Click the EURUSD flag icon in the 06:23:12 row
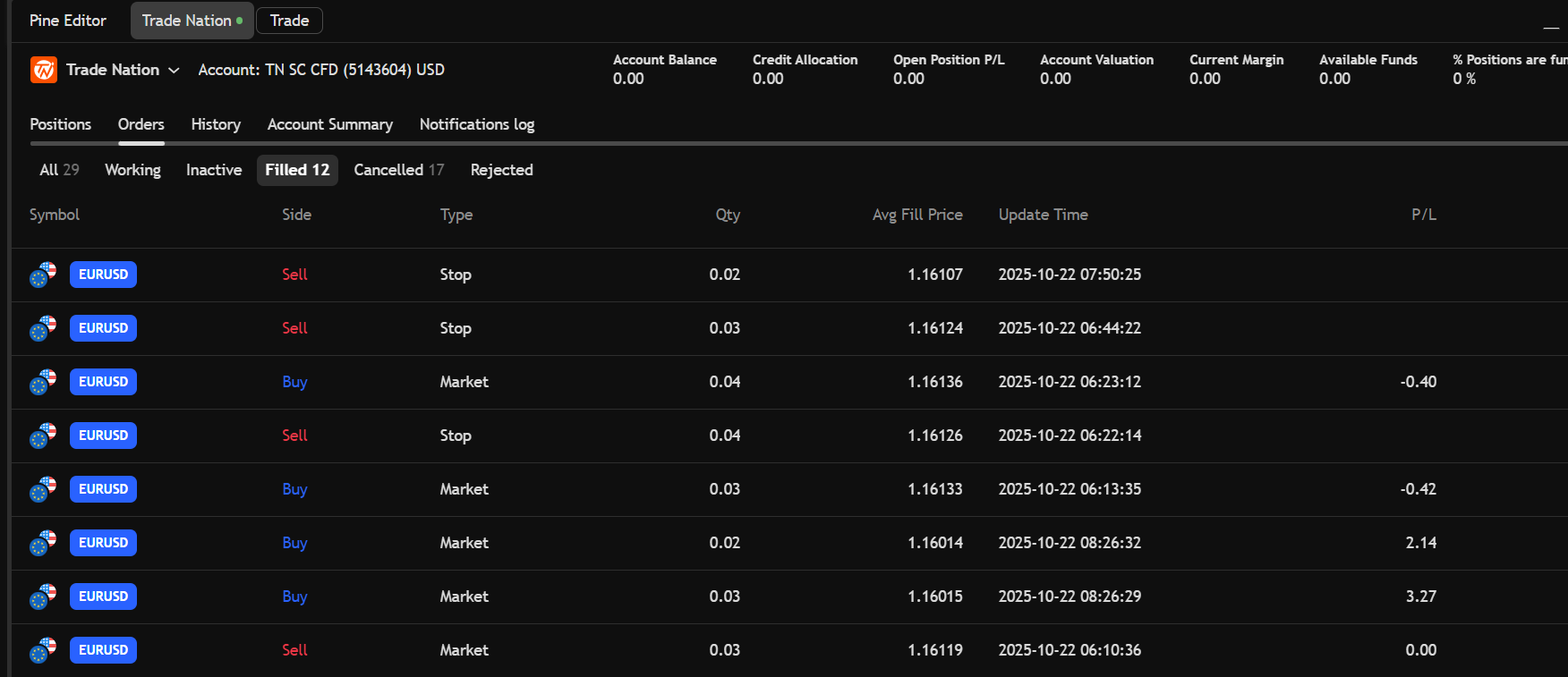 pyautogui.click(x=43, y=382)
